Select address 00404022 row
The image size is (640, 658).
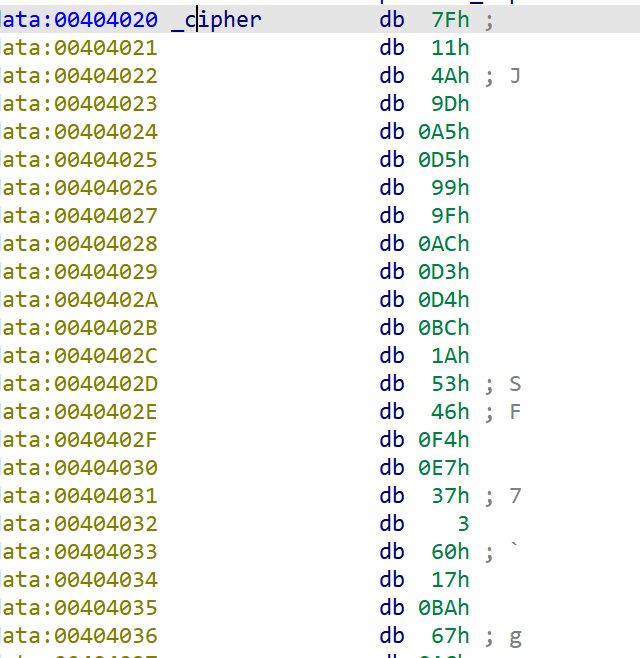(x=80, y=76)
